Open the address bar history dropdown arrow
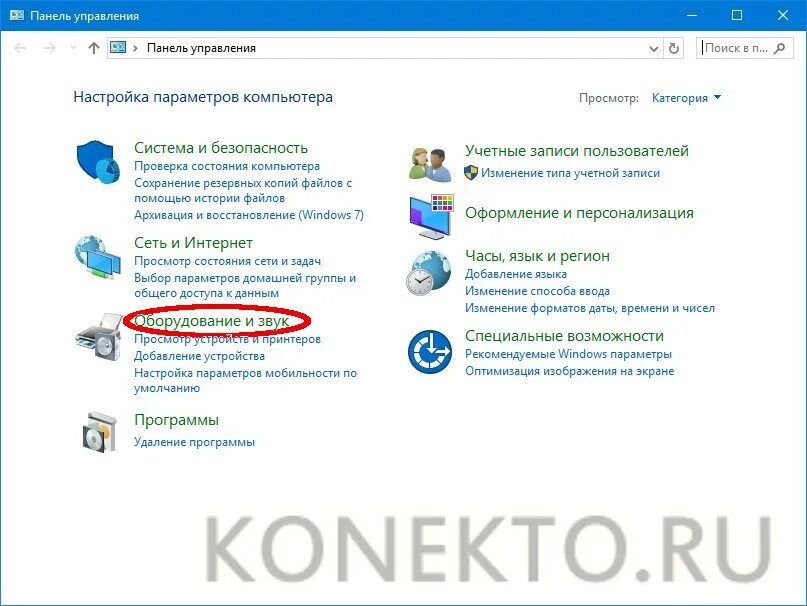The height and width of the screenshot is (606, 807). [654, 48]
